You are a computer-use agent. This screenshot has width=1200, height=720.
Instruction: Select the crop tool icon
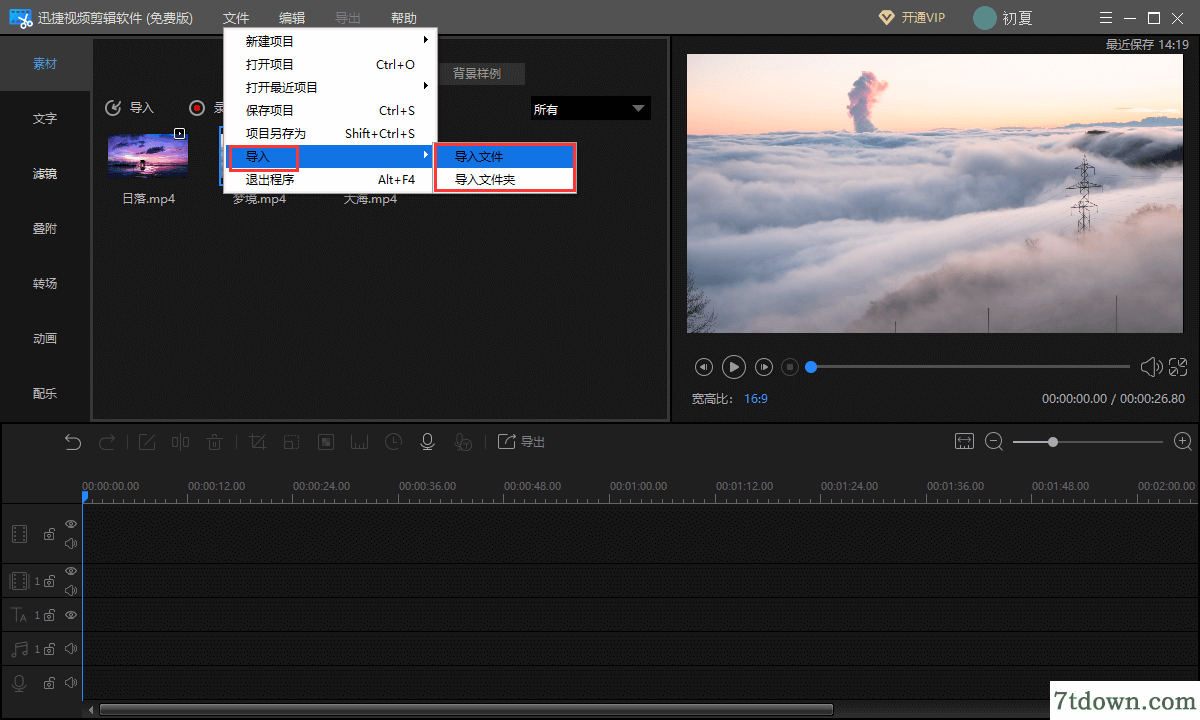pyautogui.click(x=257, y=442)
